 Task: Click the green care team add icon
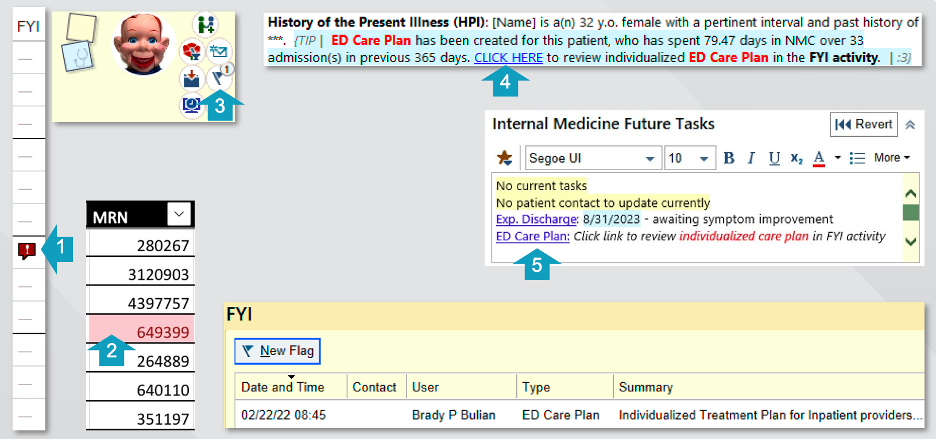coord(206,24)
